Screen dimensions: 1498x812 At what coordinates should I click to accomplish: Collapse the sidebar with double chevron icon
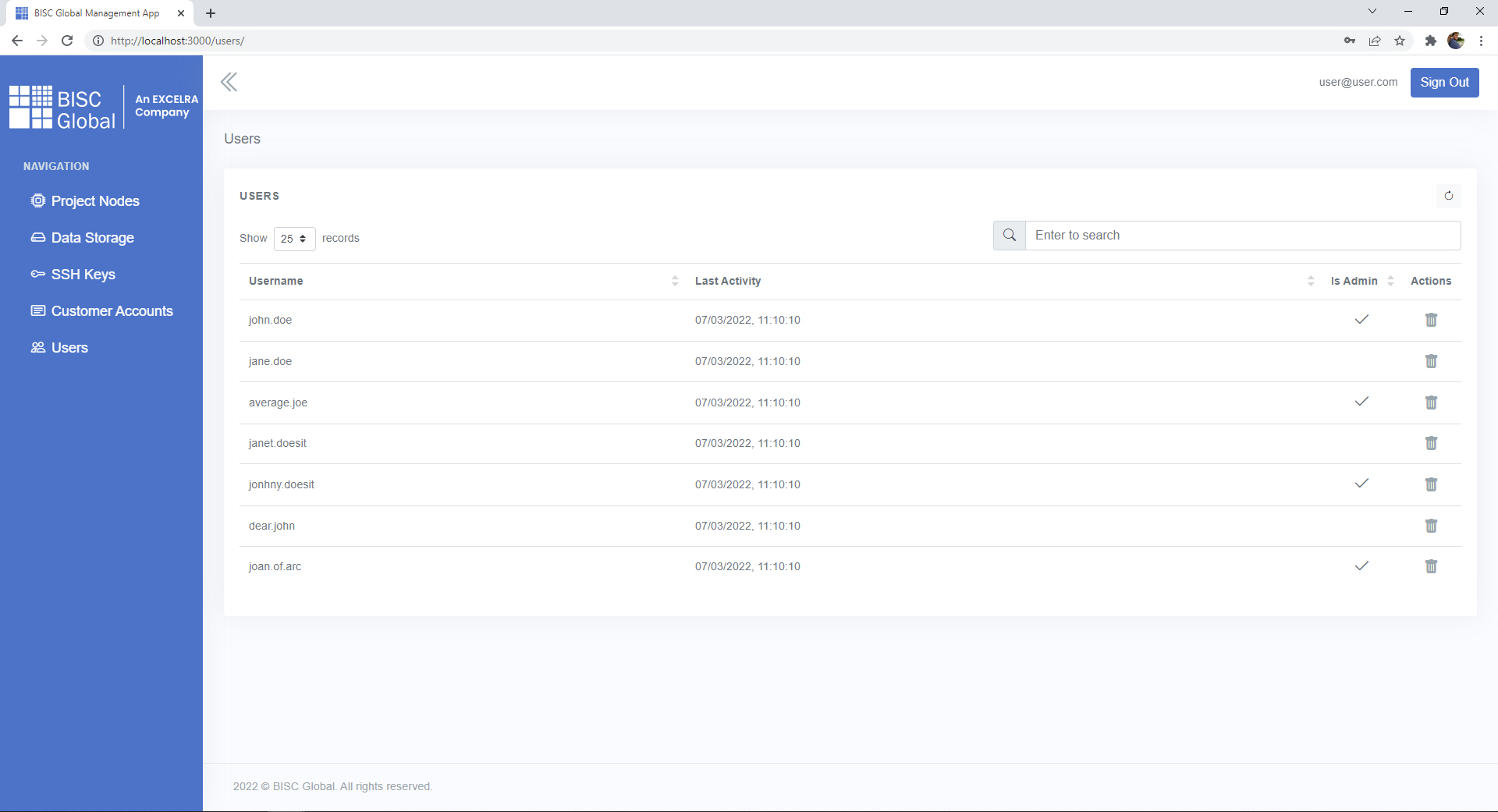[x=229, y=82]
